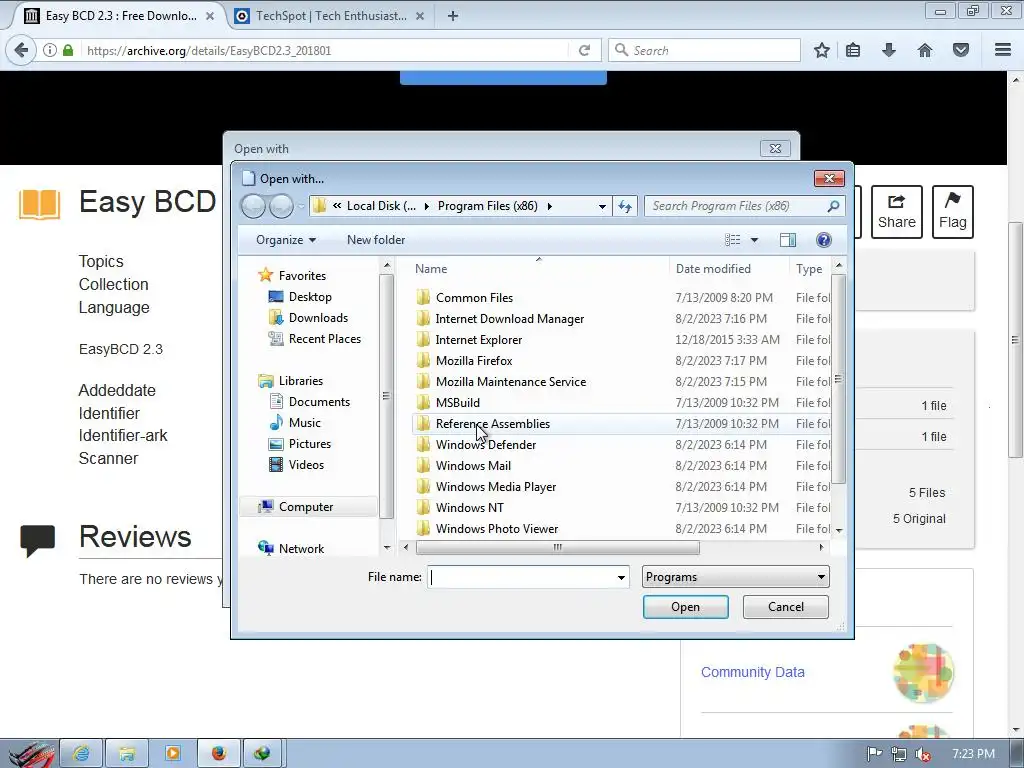Open the Videos library
Screen dimensions: 1024x768
coord(306,465)
